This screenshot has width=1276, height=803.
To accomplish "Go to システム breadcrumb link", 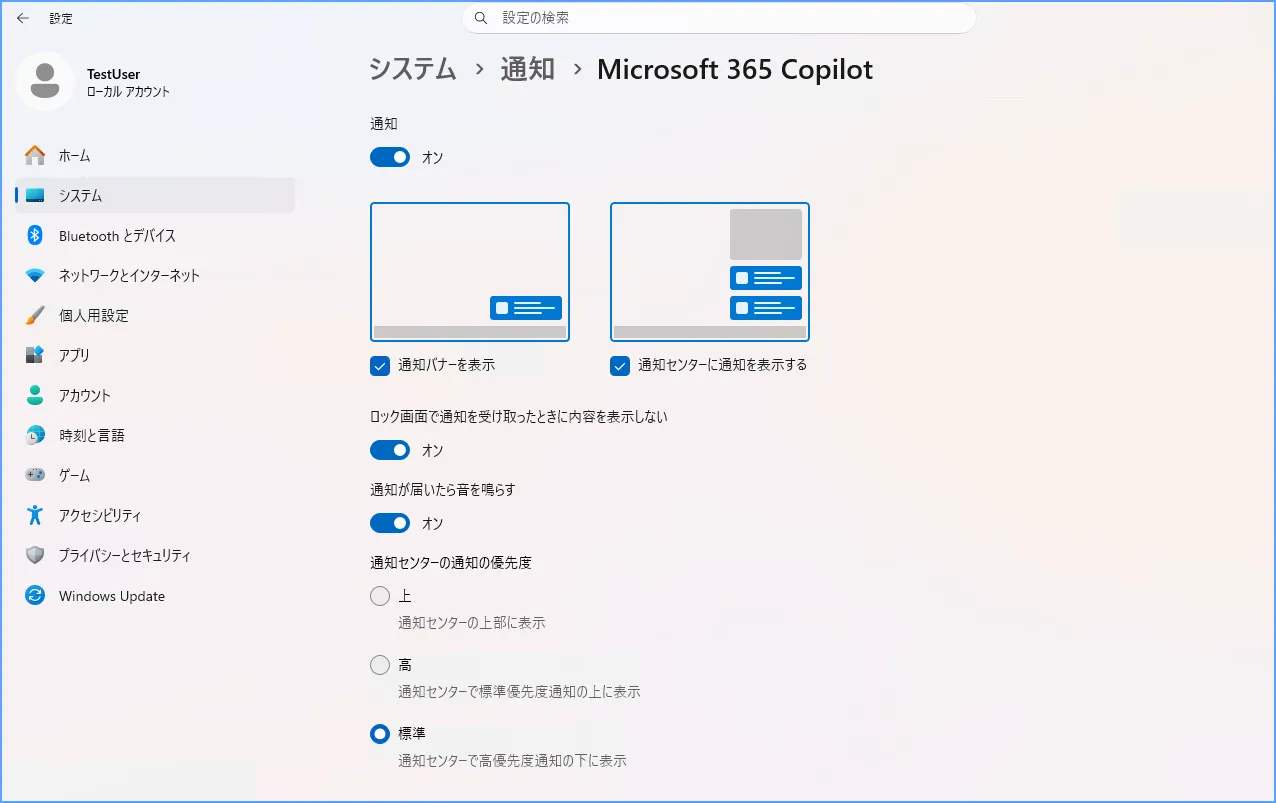I will [413, 69].
